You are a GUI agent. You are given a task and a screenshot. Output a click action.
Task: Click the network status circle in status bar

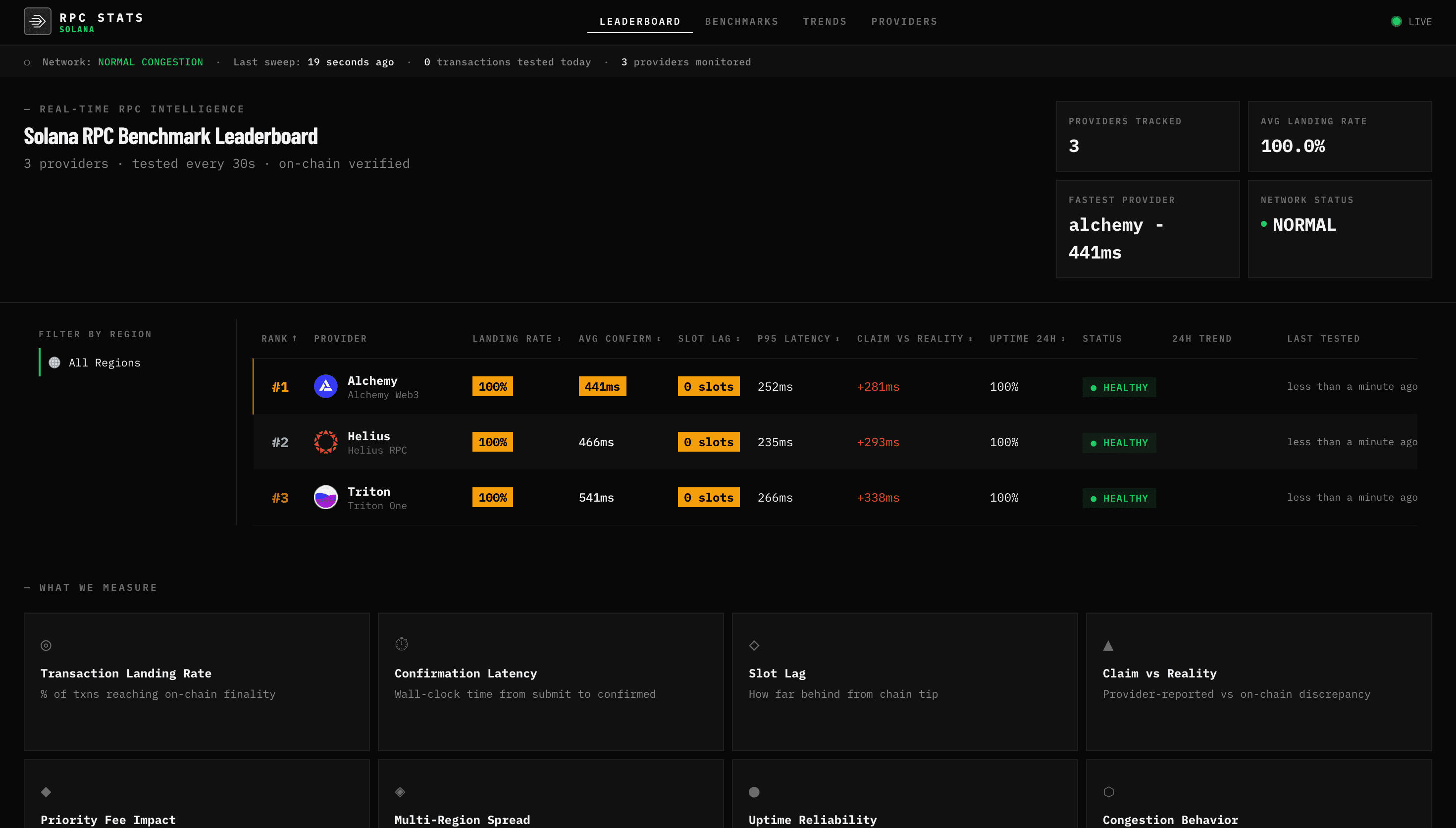27,62
